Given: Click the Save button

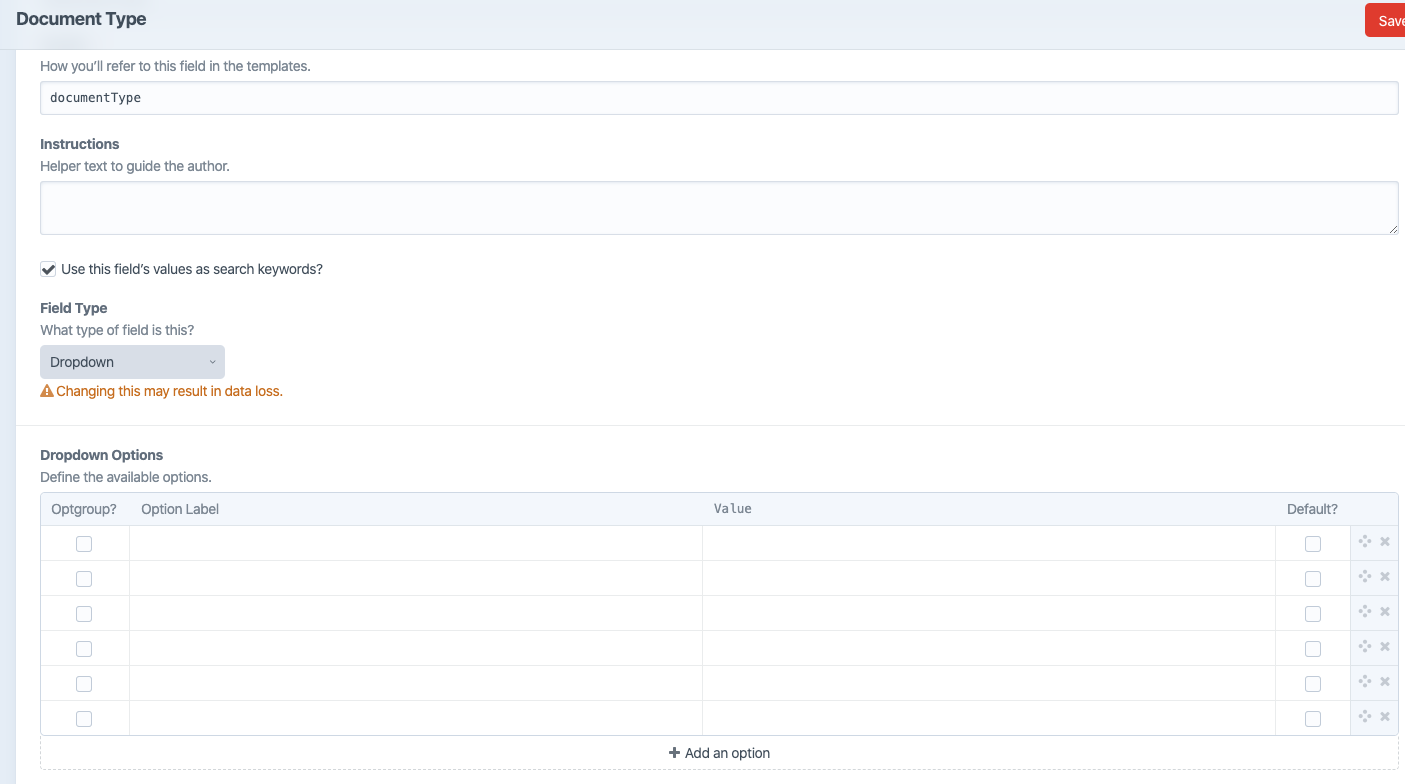Looking at the screenshot, I should click(x=1390, y=19).
